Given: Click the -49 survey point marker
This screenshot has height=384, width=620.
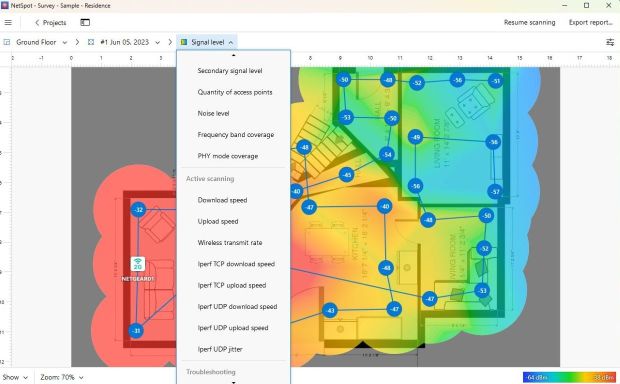Looking at the screenshot, I should (x=416, y=137).
